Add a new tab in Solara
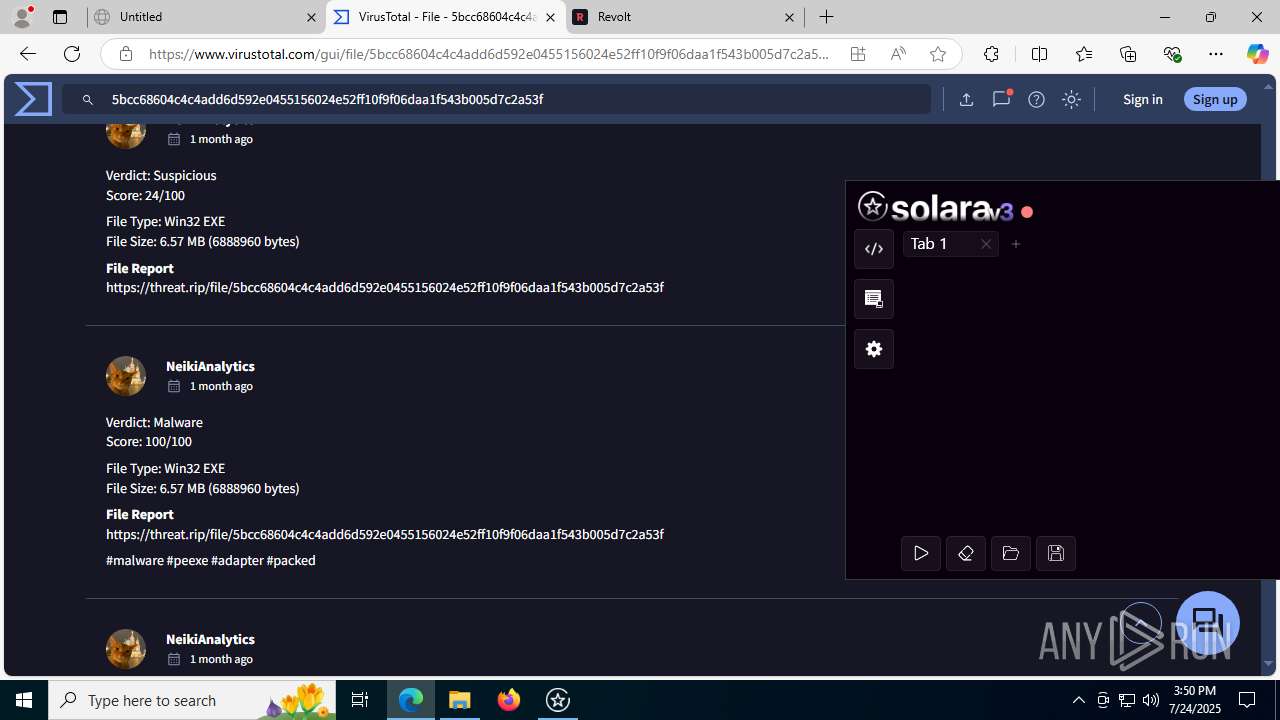This screenshot has width=1280, height=720. tap(1016, 244)
